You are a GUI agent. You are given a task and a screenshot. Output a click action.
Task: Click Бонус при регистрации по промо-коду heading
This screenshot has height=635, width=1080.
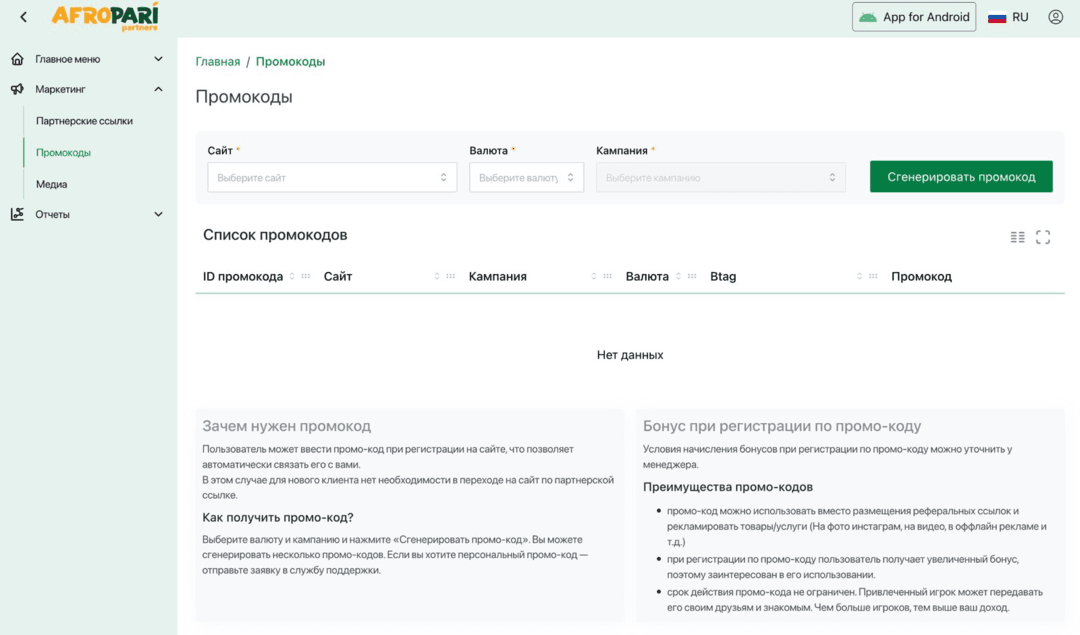click(x=782, y=426)
